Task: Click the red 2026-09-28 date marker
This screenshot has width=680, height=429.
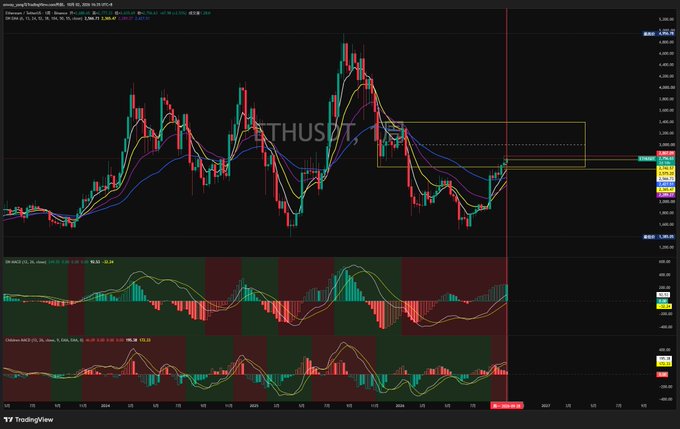Action: point(507,406)
